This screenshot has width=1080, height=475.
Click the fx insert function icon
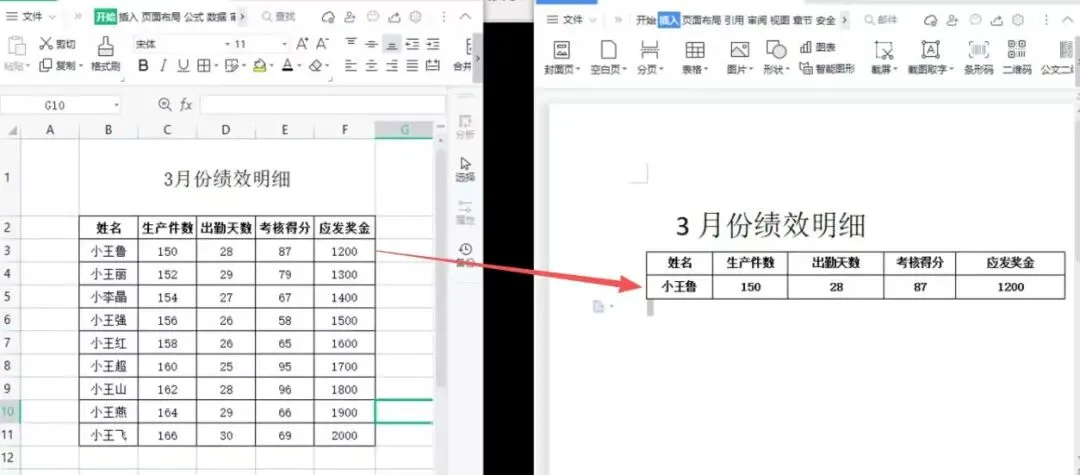click(186, 105)
